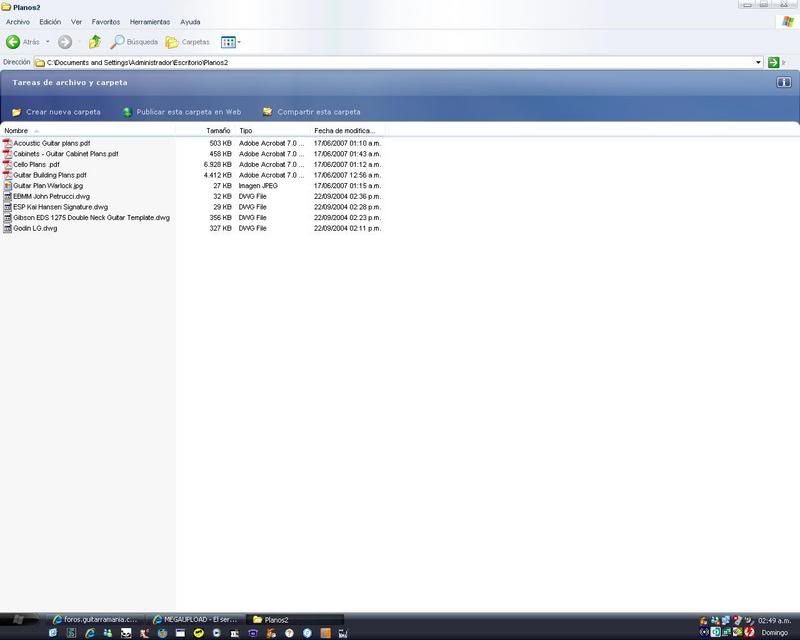Go up one folder level icon
Viewport: 800px width, 640px height.
tap(94, 42)
